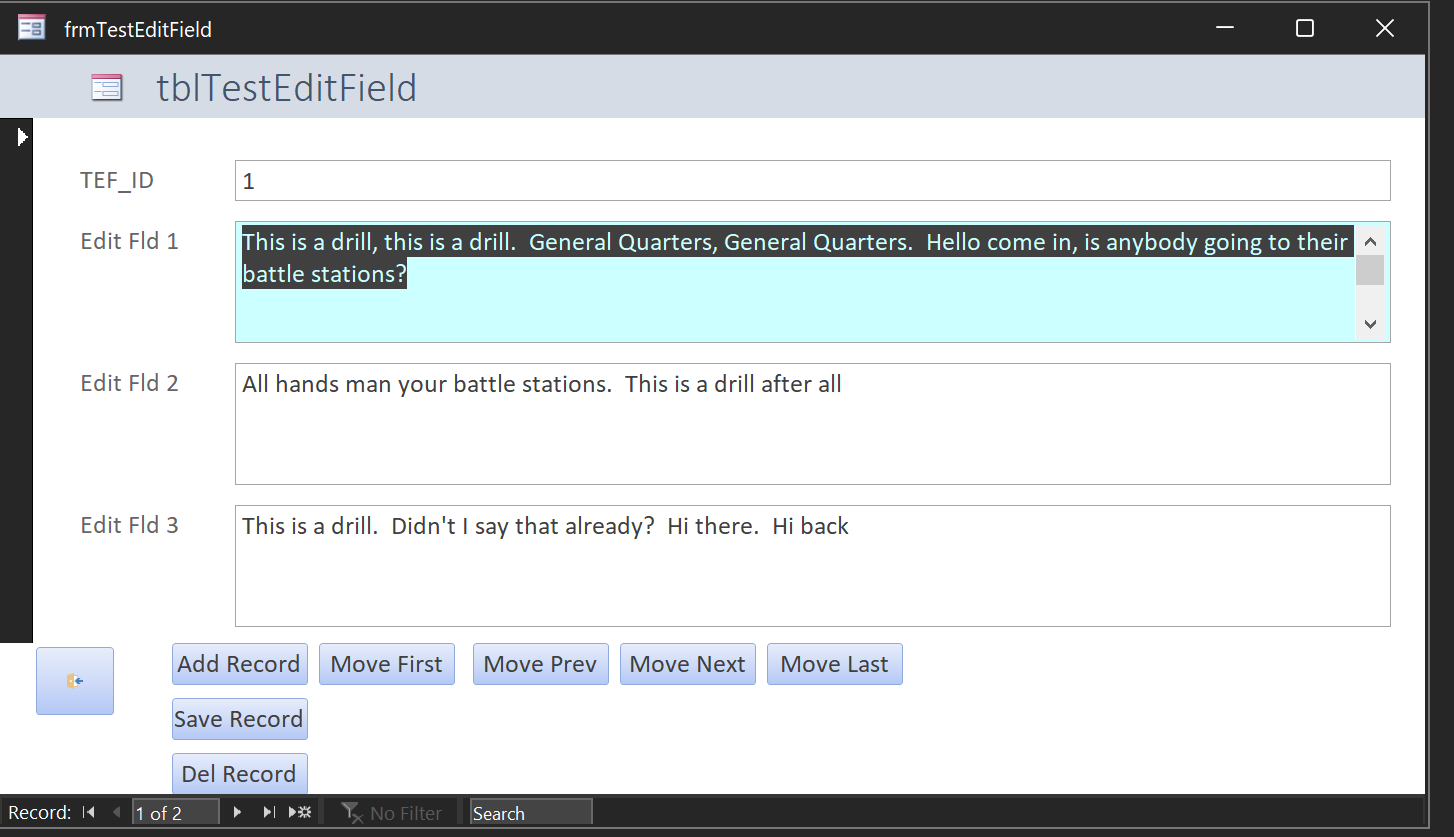Viewport: 1454px width, 837px height.
Task: Click the Move Last button
Action: pos(835,664)
